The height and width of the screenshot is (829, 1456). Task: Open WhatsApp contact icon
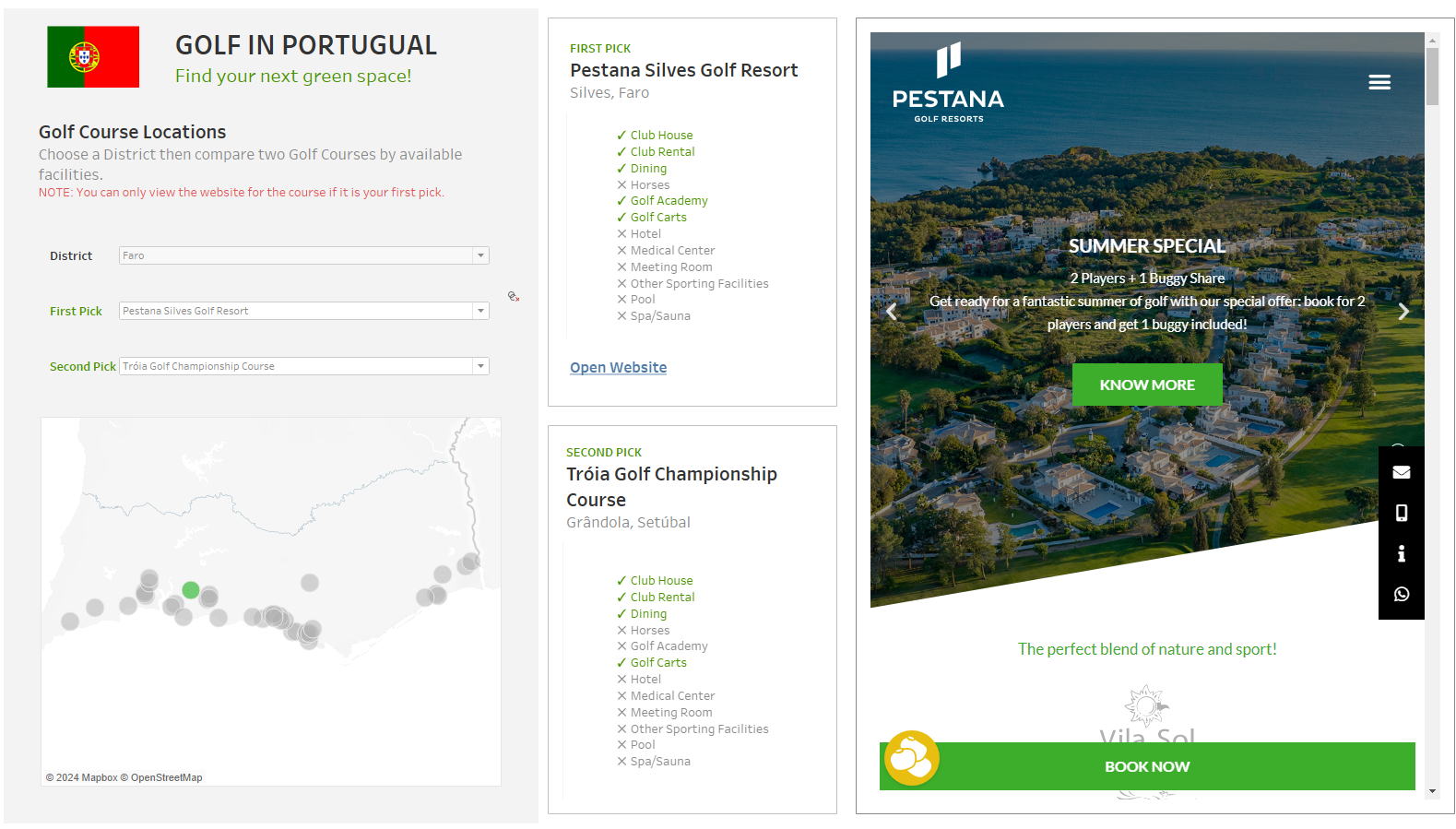(1402, 594)
